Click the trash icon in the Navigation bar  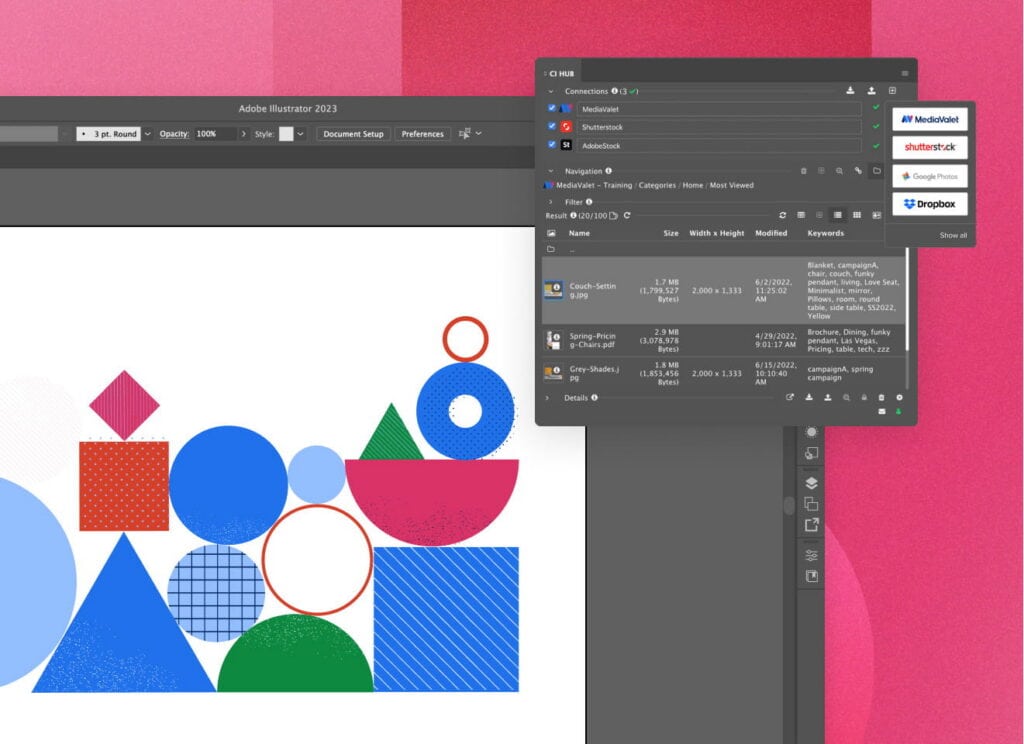pyautogui.click(x=804, y=171)
